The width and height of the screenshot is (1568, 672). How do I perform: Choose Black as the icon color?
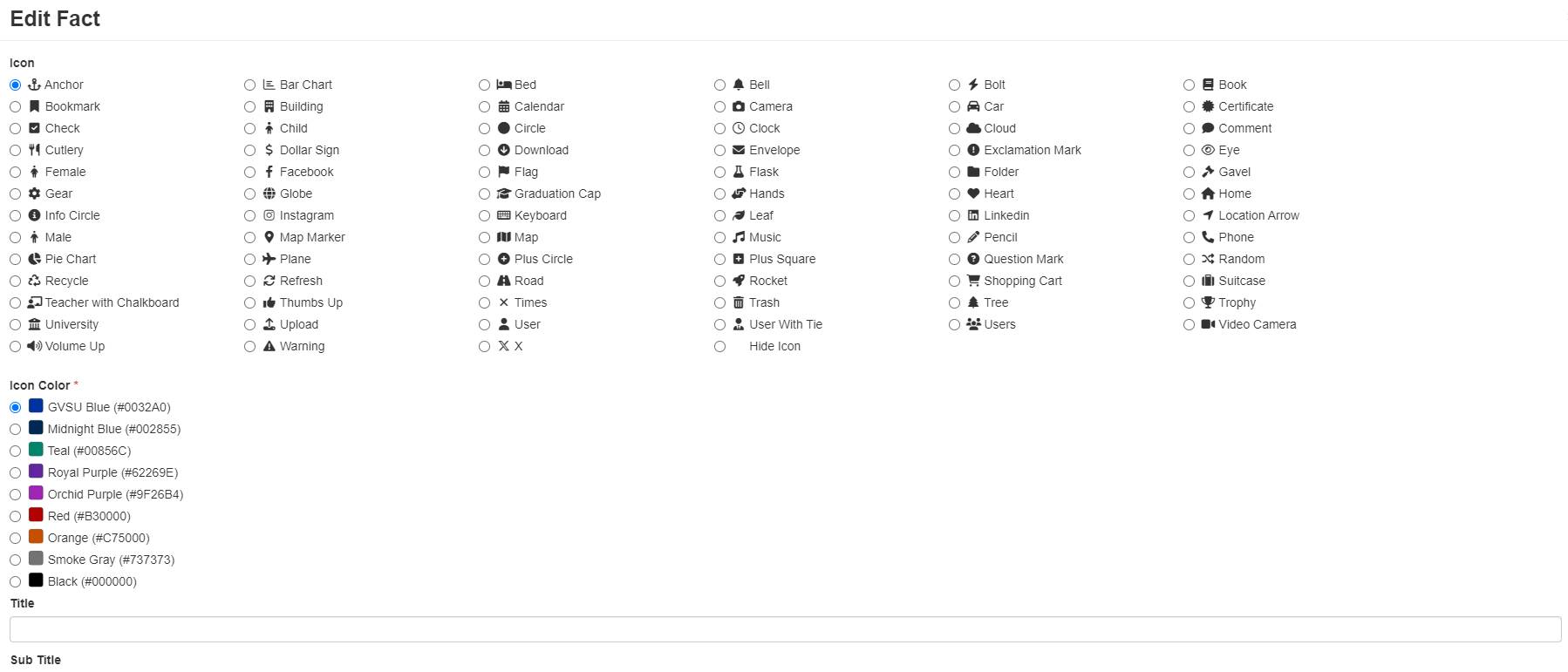coord(15,581)
